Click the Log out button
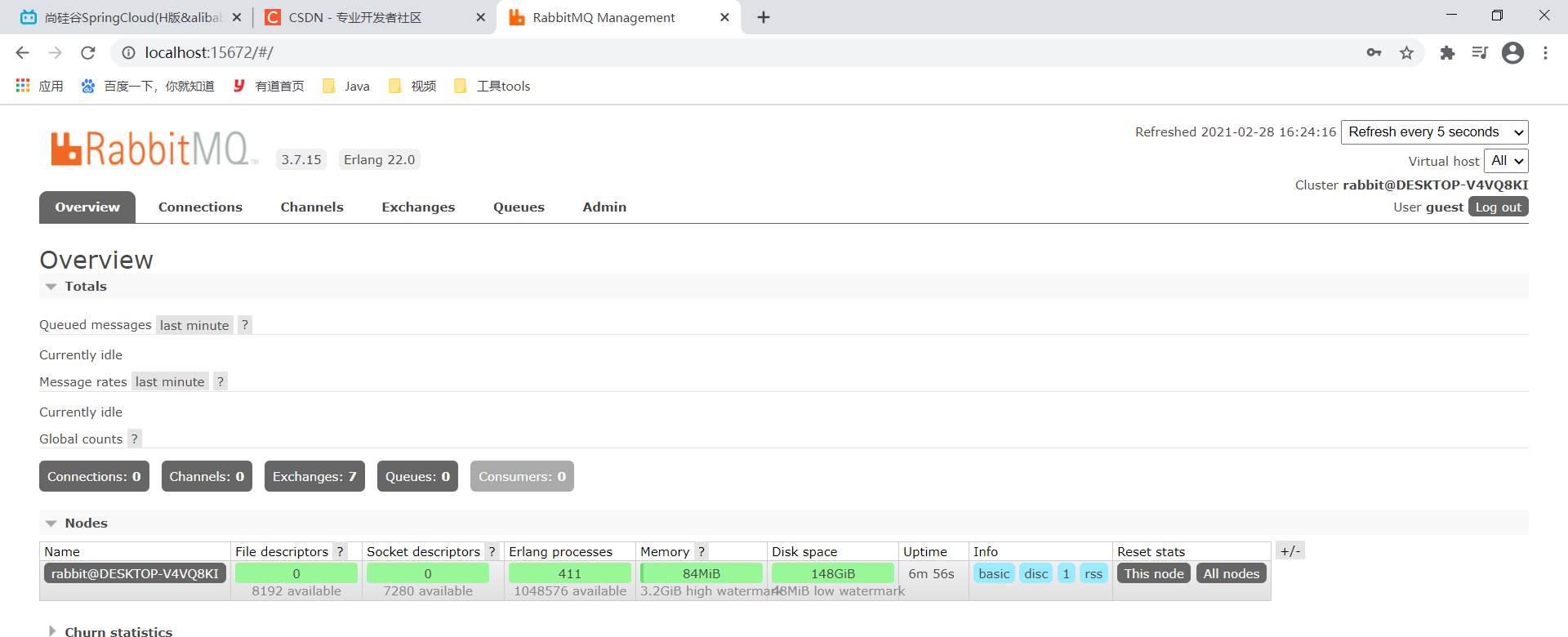 (1499, 207)
